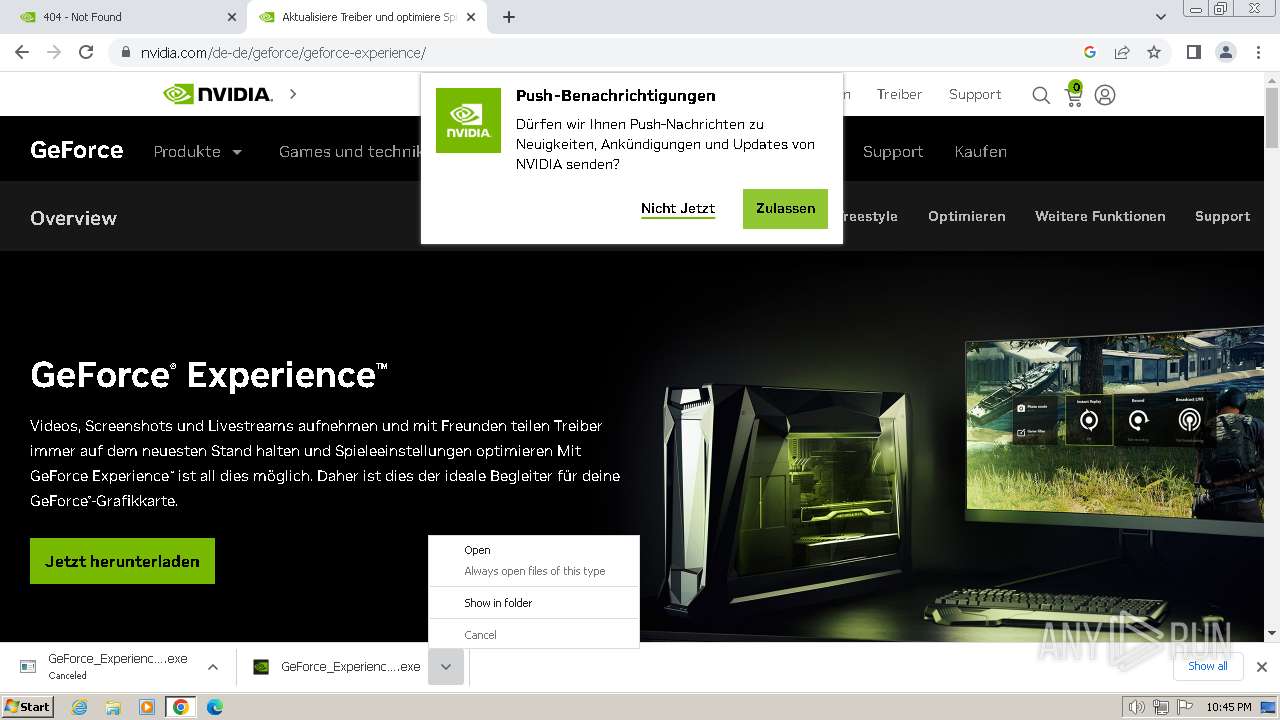Viewport: 1280px width, 720px height.
Task: Toggle the second GeForce_Experience download menu arrow
Action: click(446, 667)
